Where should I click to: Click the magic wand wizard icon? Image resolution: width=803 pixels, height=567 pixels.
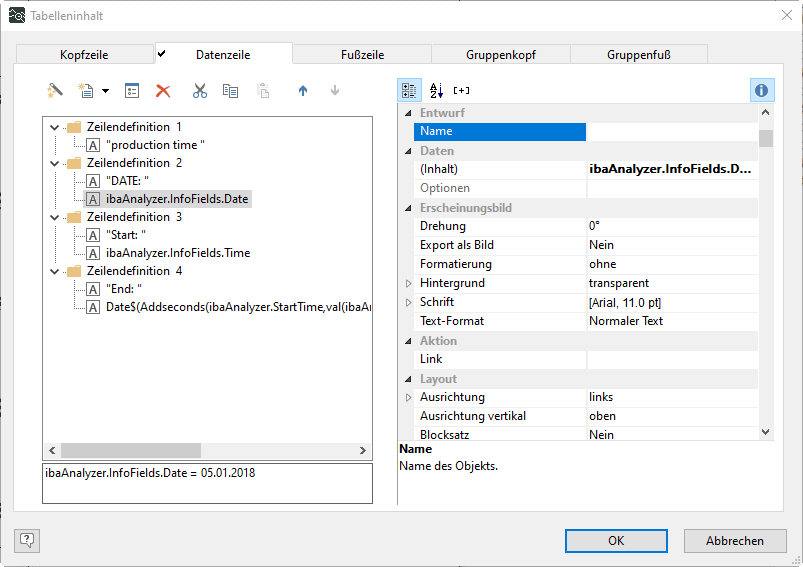pos(55,91)
